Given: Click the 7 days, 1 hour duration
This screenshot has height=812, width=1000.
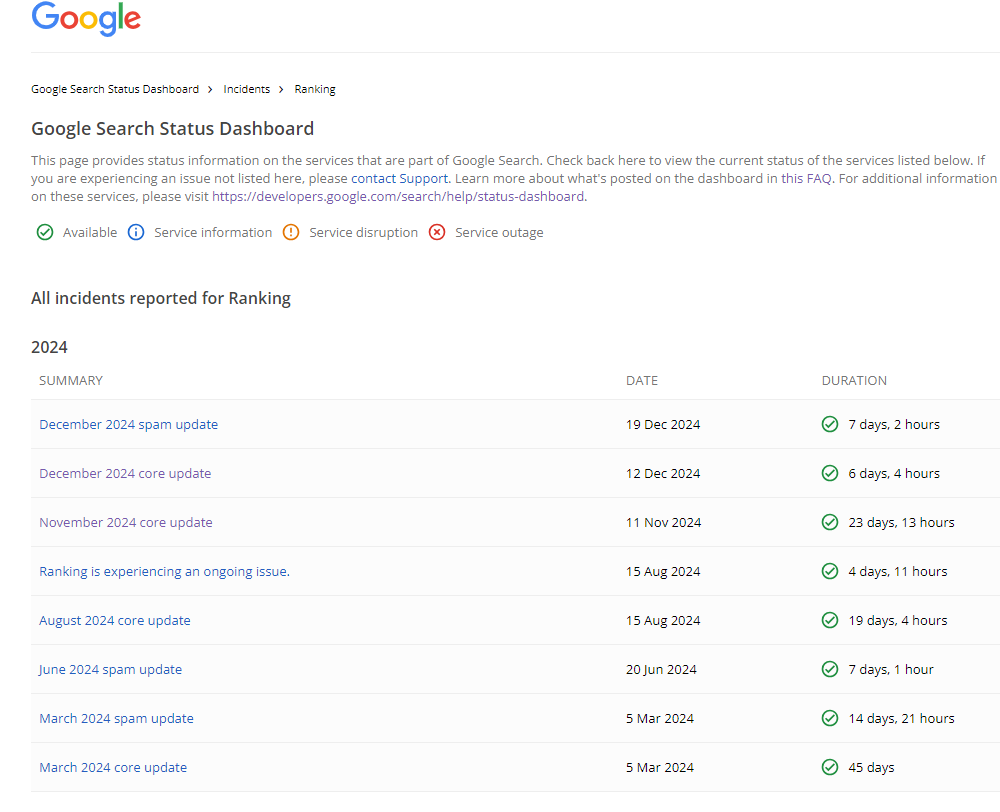Looking at the screenshot, I should 891,669.
